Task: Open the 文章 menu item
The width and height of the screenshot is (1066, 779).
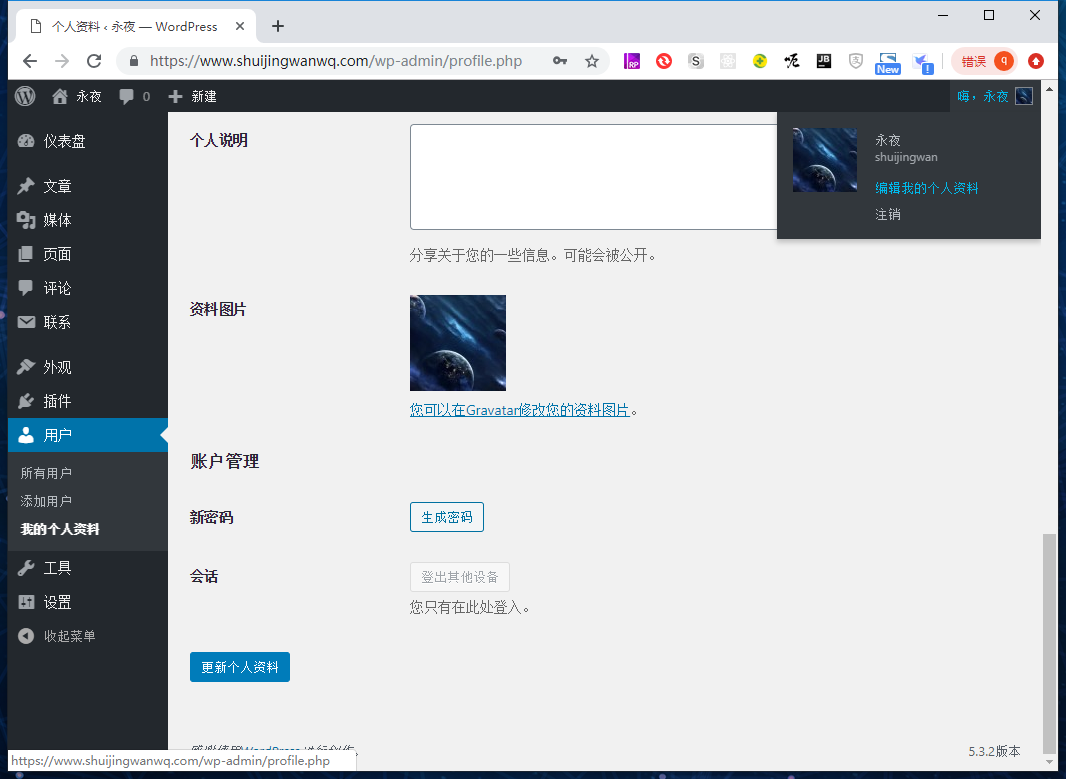Action: tap(88, 186)
